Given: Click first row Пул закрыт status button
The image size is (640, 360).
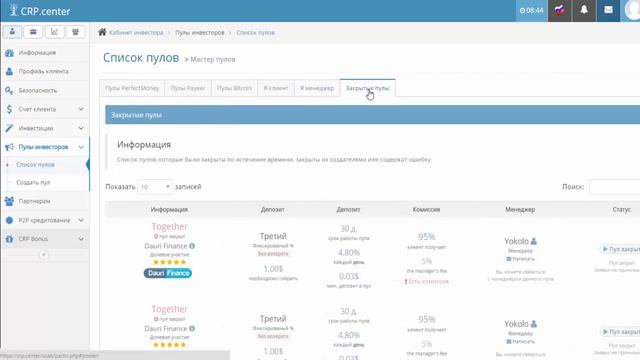Looking at the screenshot, I should [620, 249].
